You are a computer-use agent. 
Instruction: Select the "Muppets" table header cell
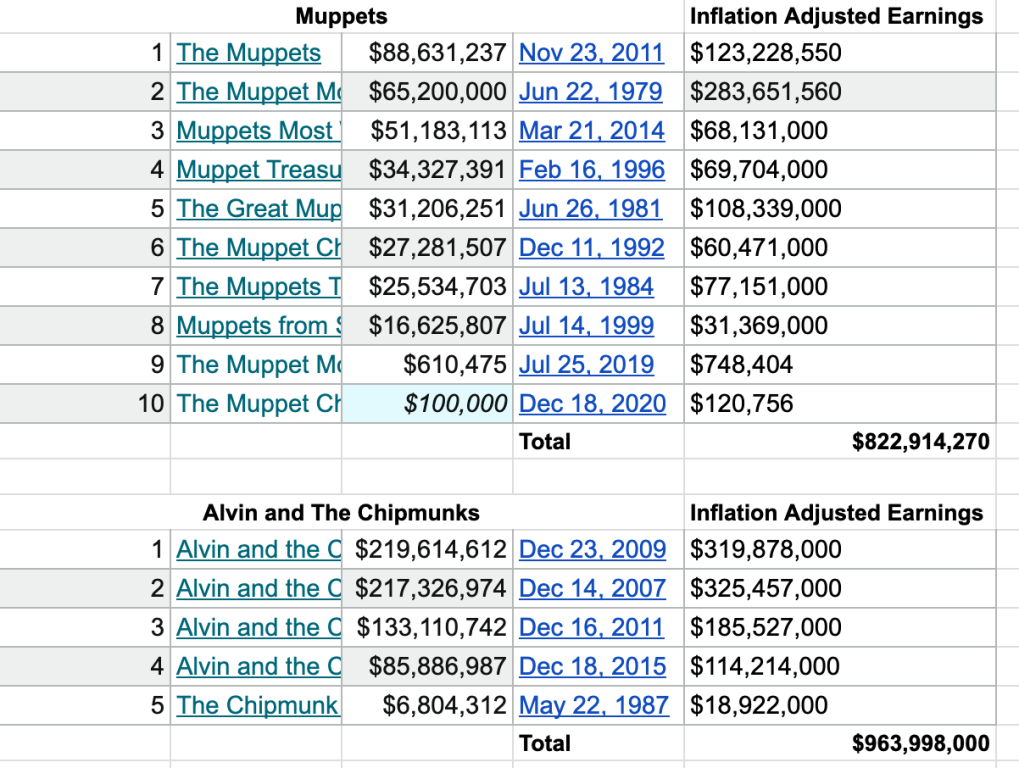tap(341, 16)
